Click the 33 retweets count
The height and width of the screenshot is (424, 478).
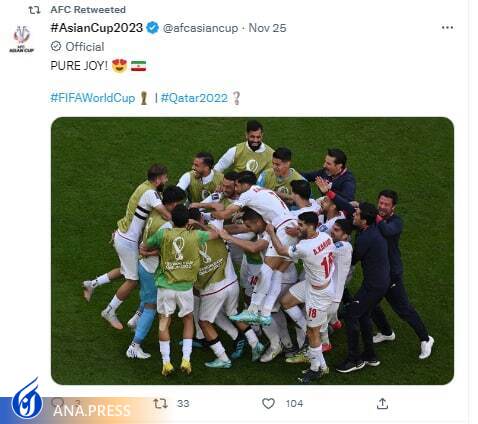183,404
